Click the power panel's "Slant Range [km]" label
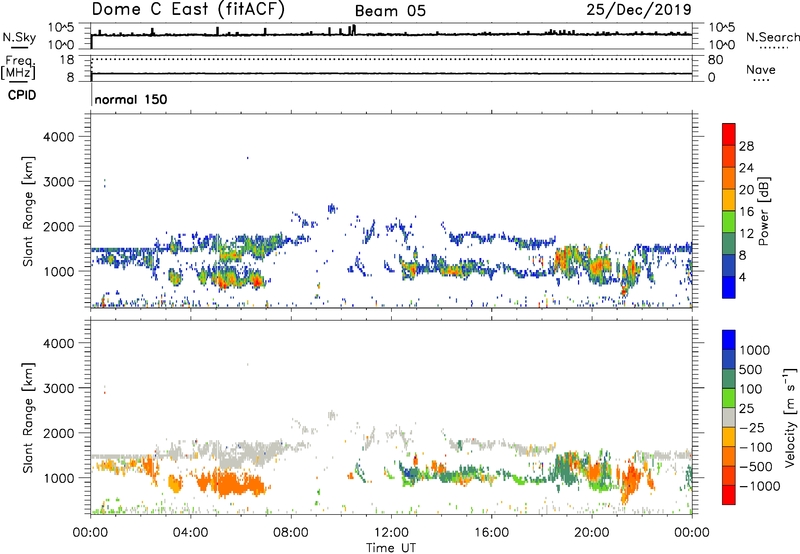The image size is (800, 554). click(28, 211)
